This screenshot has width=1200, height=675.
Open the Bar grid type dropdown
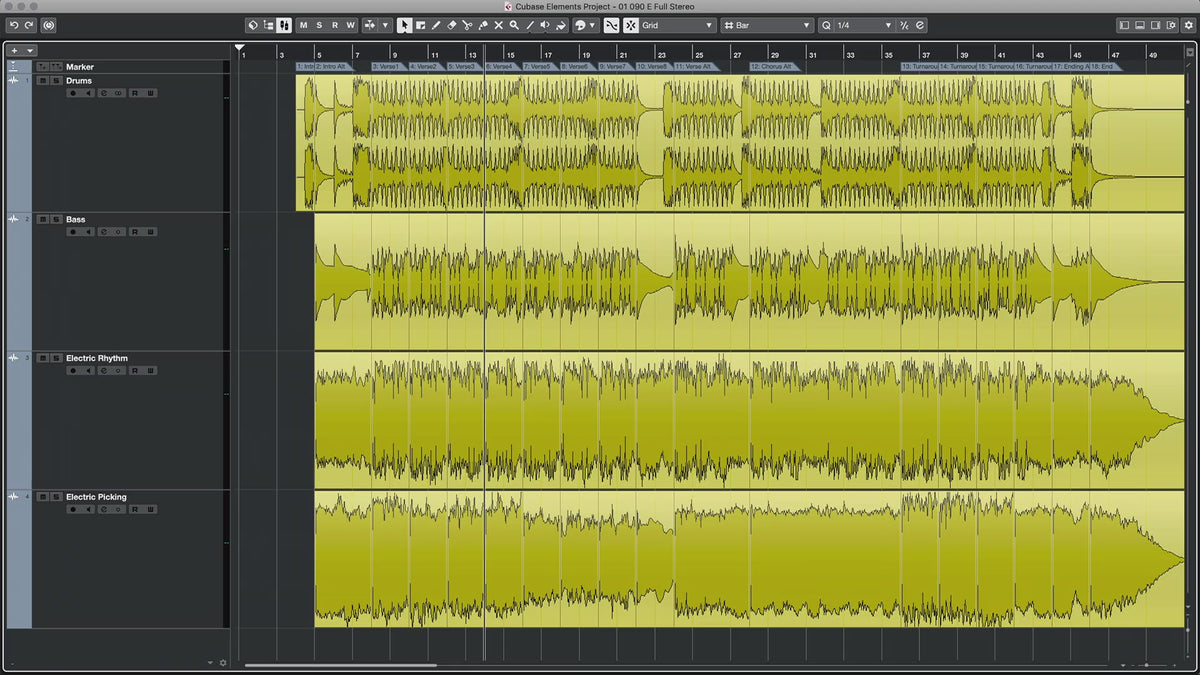coord(766,25)
